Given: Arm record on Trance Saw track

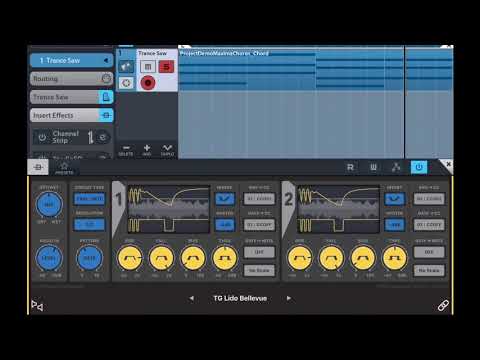Looking at the screenshot, I should click(148, 83).
